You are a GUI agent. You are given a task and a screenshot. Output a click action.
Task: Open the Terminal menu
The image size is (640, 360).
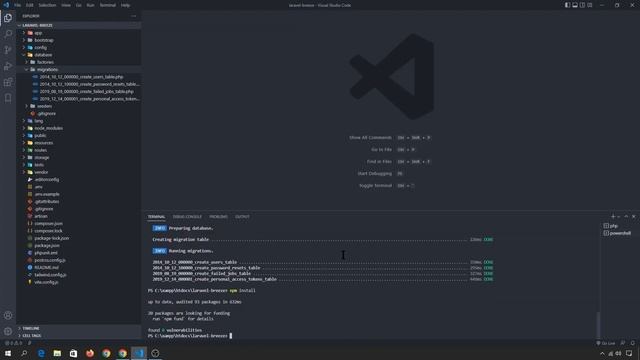[108, 5]
